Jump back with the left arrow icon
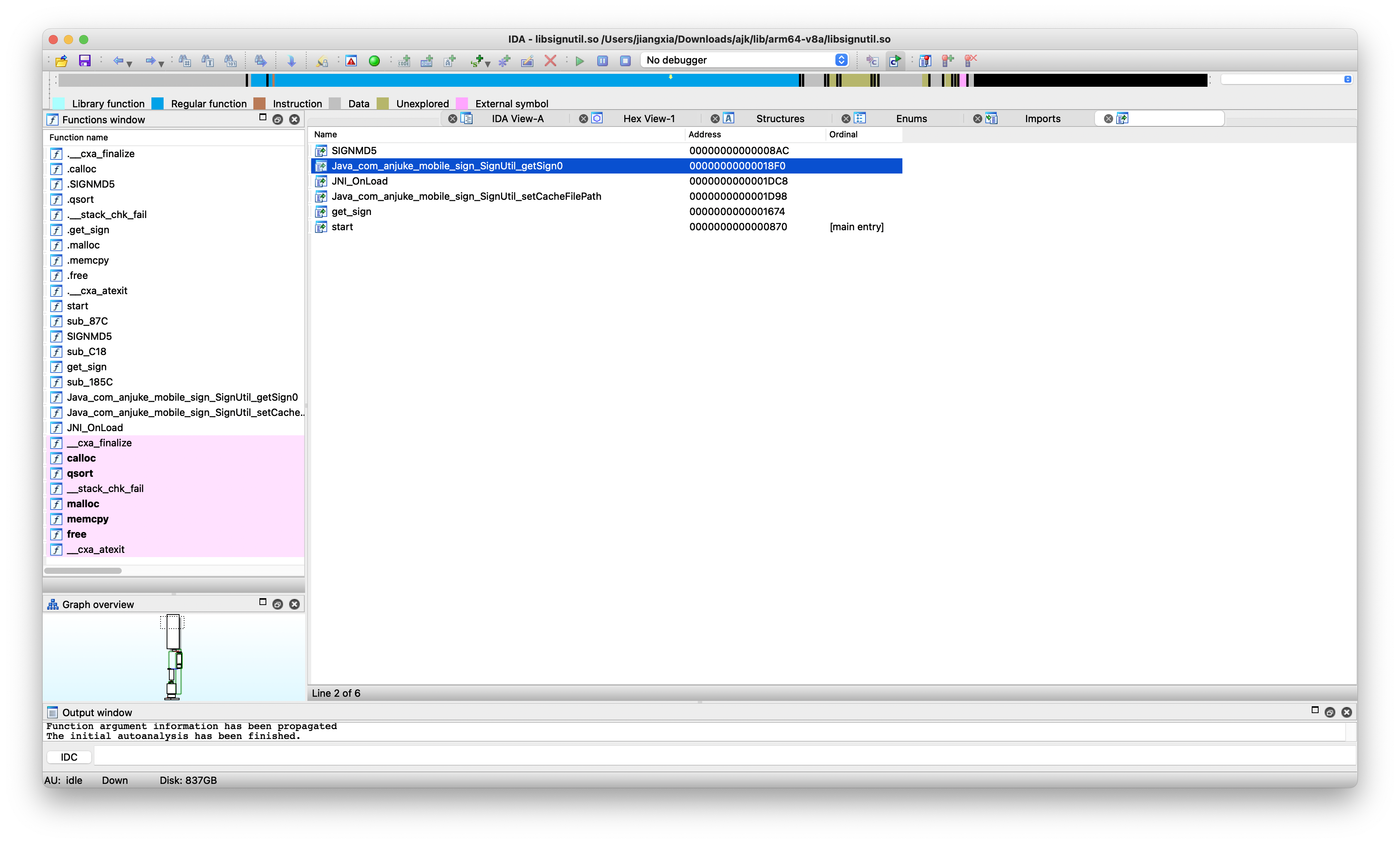The image size is (1400, 844). click(118, 61)
